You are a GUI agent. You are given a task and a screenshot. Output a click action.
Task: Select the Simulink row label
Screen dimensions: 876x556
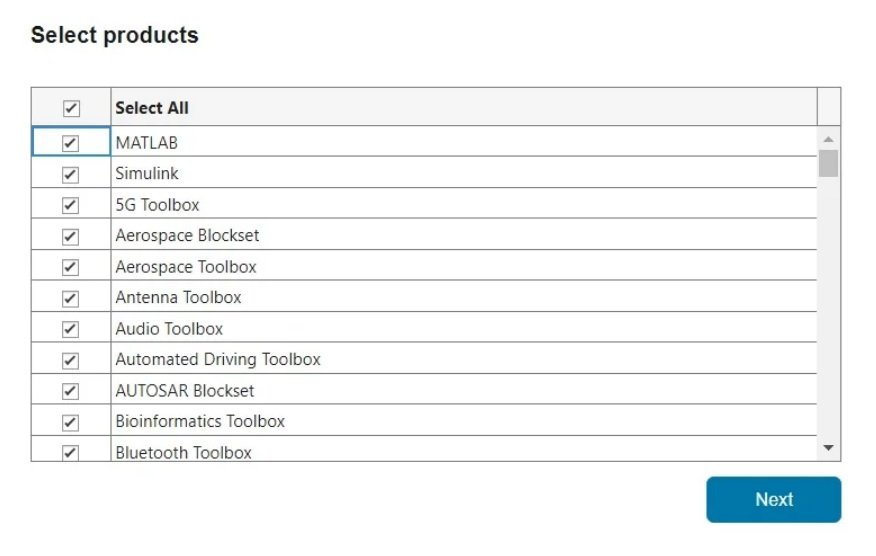(147, 174)
